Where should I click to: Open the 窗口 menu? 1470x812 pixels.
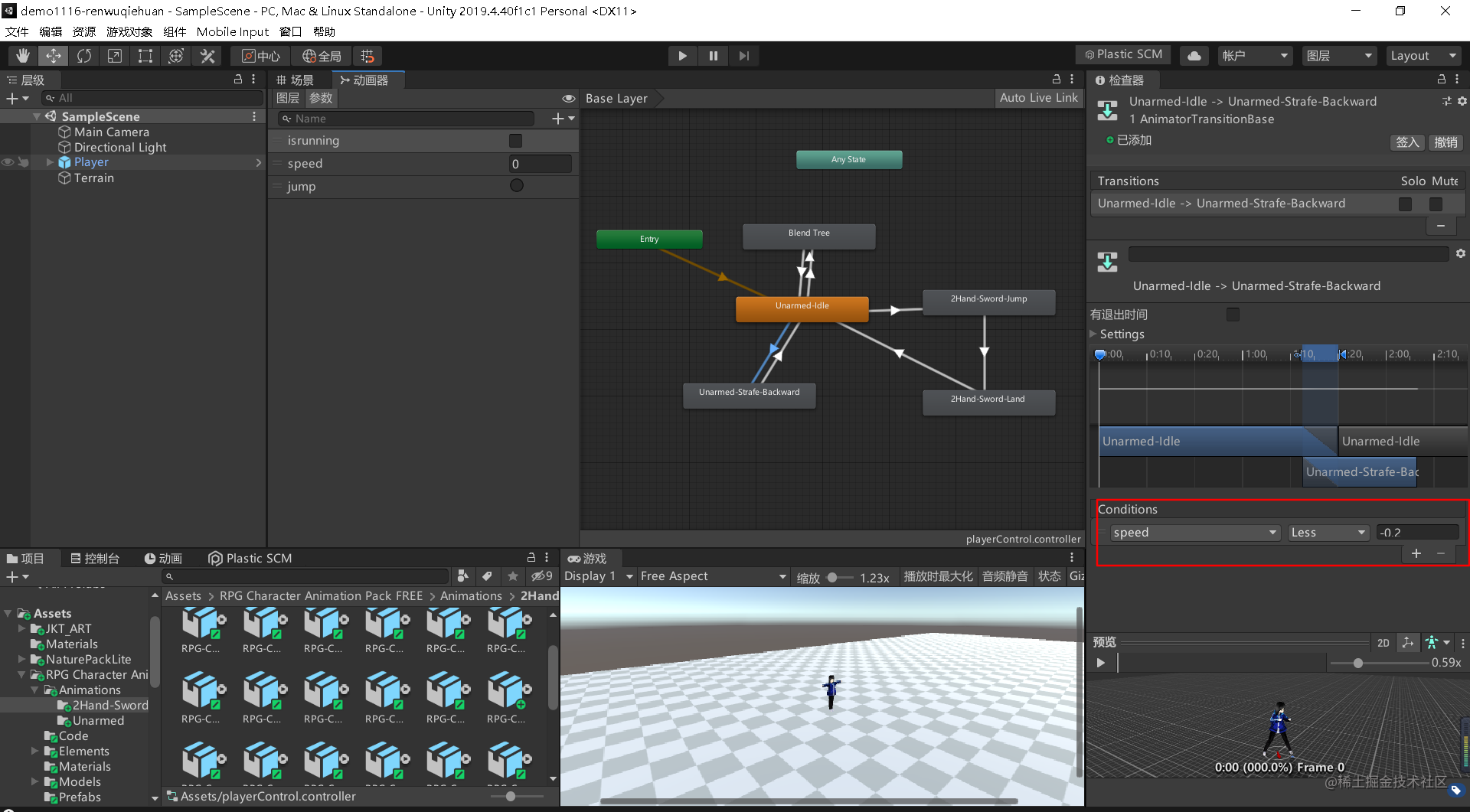[x=290, y=31]
